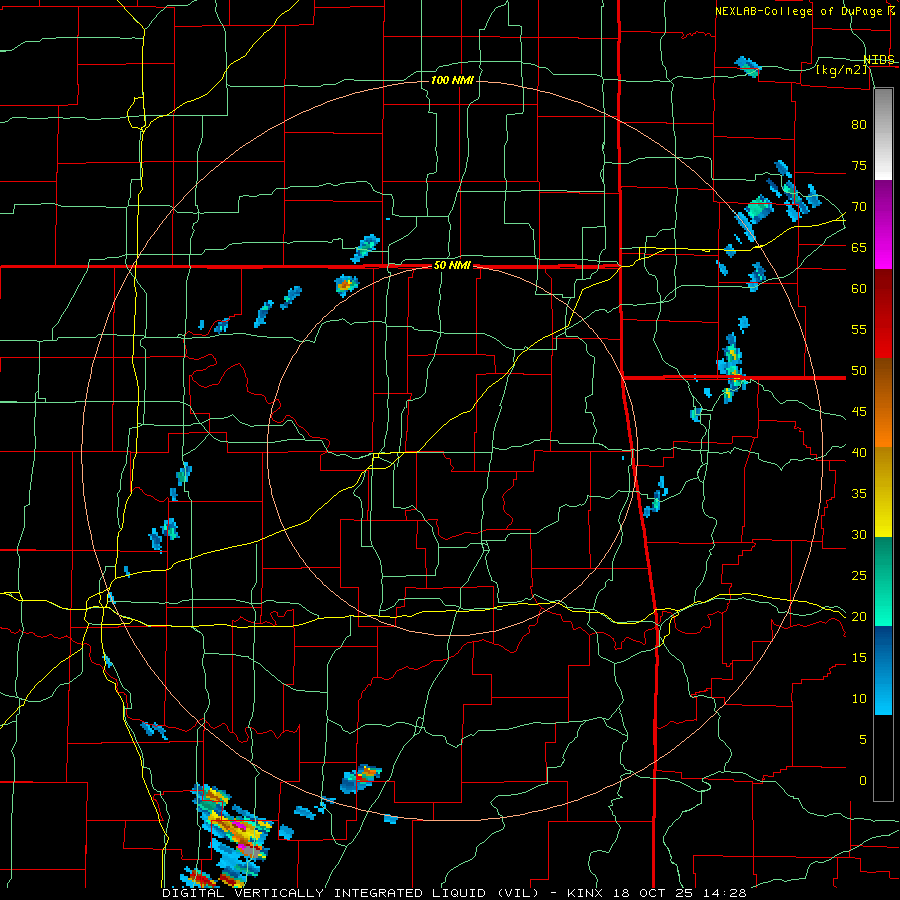900x900 pixels.
Task: Click the 50 value on the VIL scale
Action: pyautogui.click(x=859, y=371)
